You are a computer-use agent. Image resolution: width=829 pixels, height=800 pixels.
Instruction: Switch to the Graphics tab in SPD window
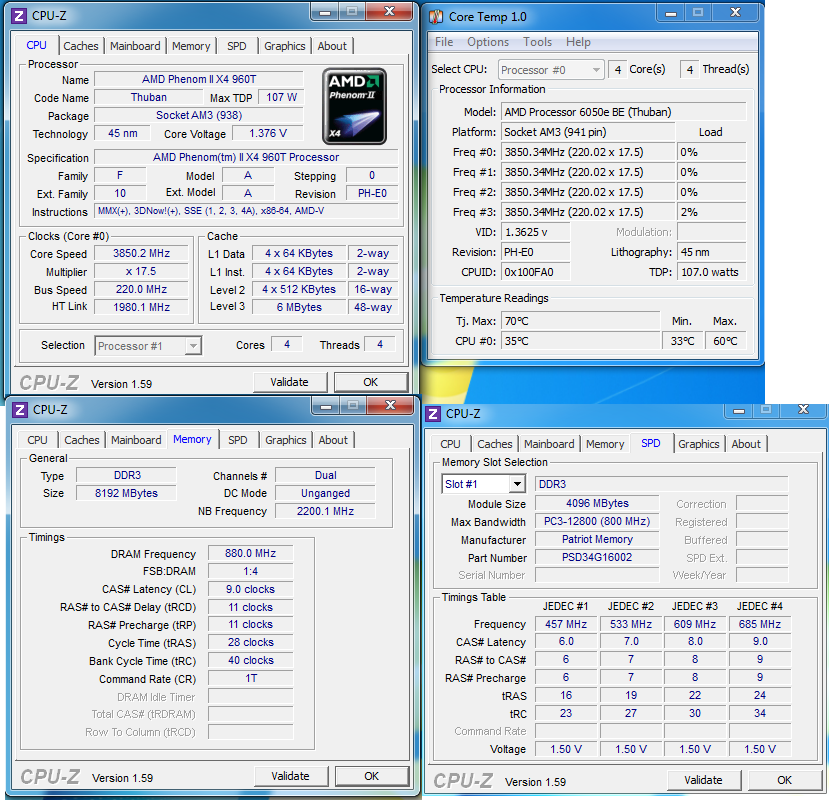point(699,444)
